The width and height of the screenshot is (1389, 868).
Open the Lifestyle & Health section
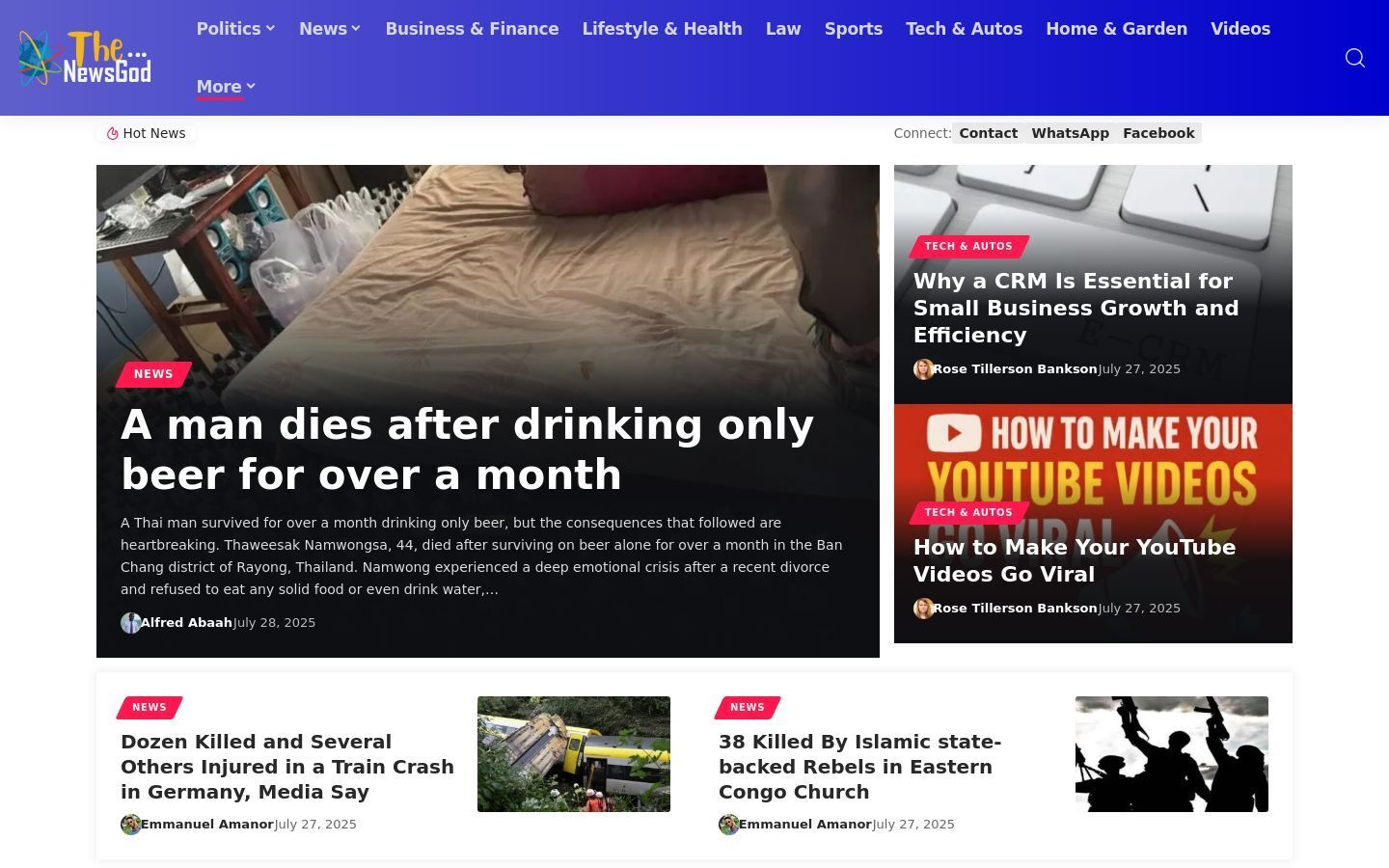(x=663, y=29)
